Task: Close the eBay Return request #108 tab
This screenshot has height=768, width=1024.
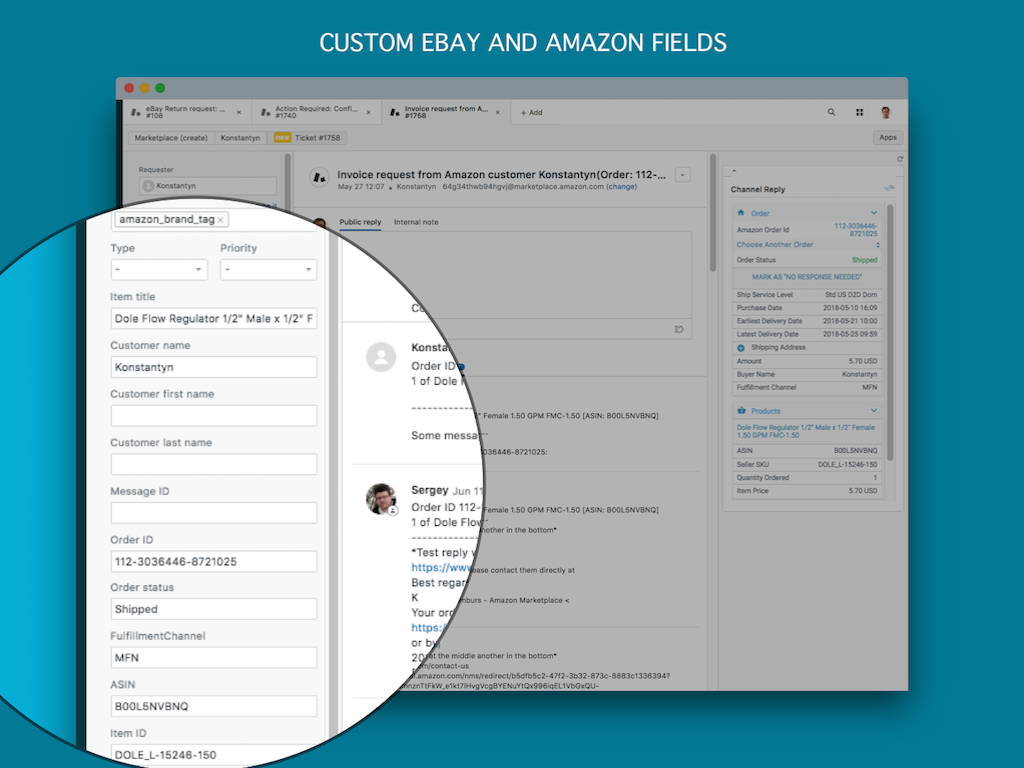Action: pyautogui.click(x=238, y=112)
